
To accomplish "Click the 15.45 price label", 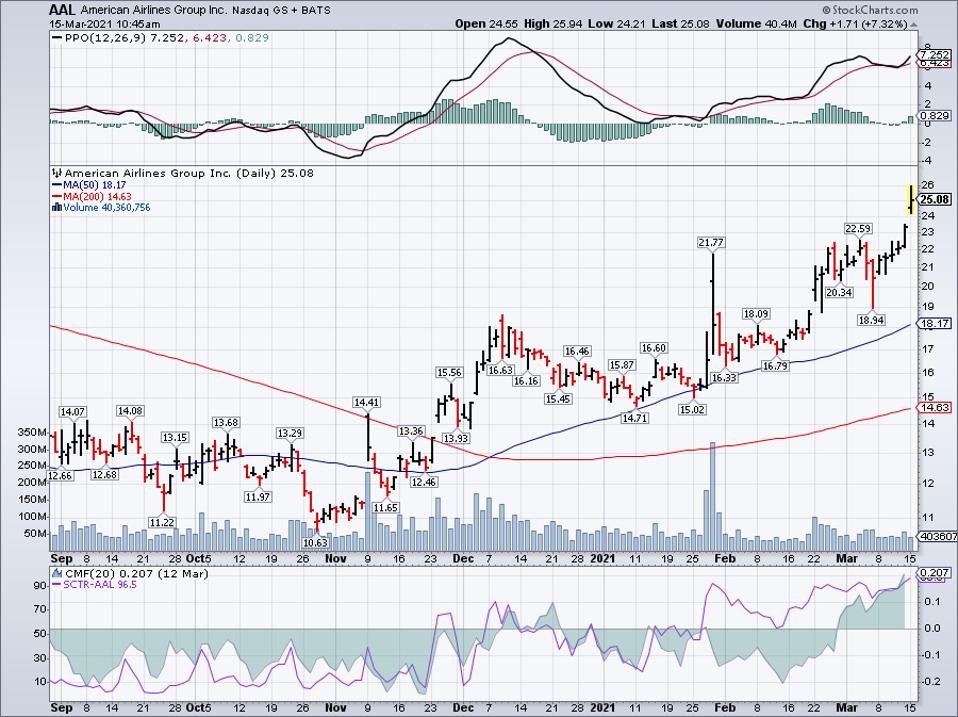I will click(558, 398).
